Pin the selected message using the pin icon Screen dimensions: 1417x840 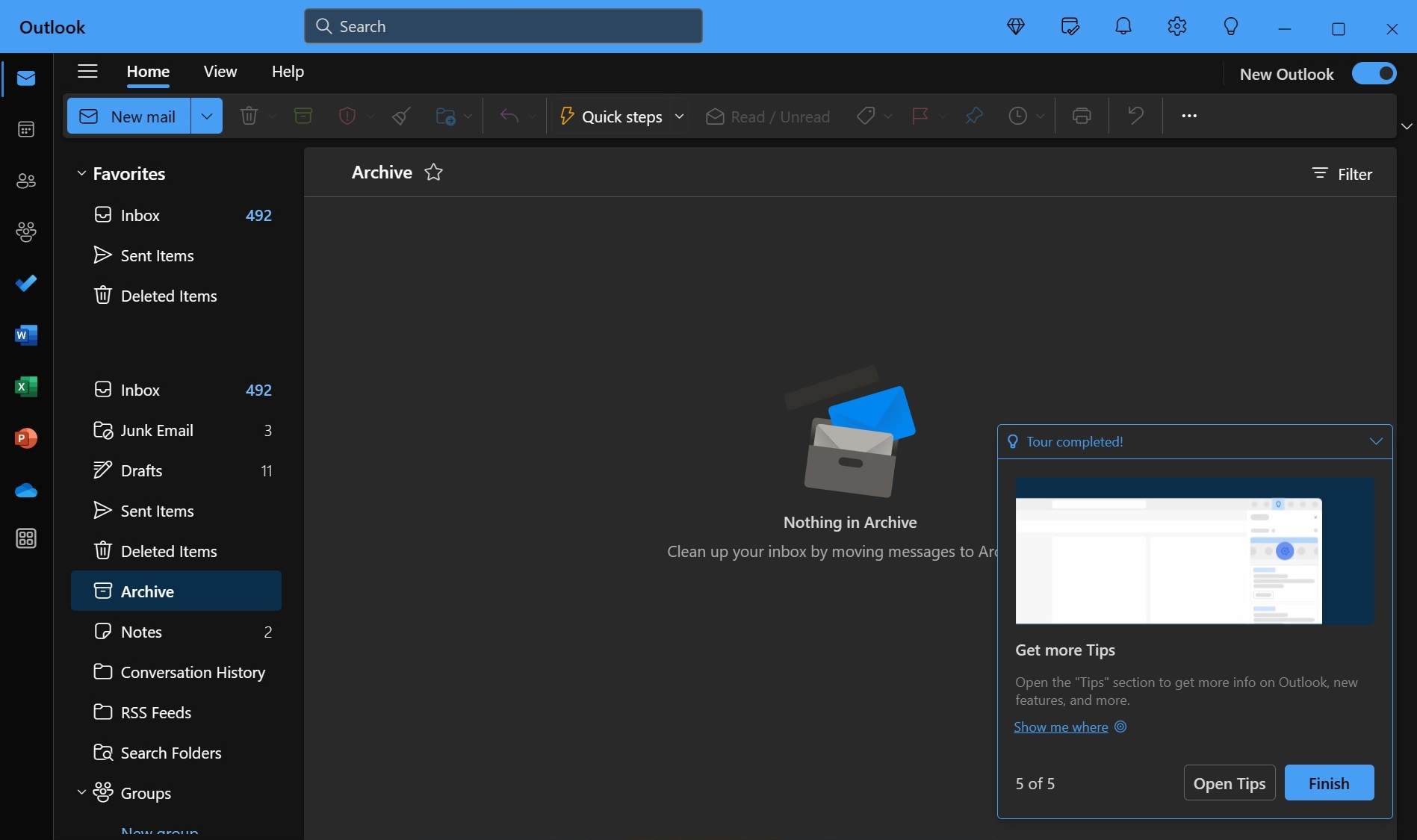(x=973, y=116)
